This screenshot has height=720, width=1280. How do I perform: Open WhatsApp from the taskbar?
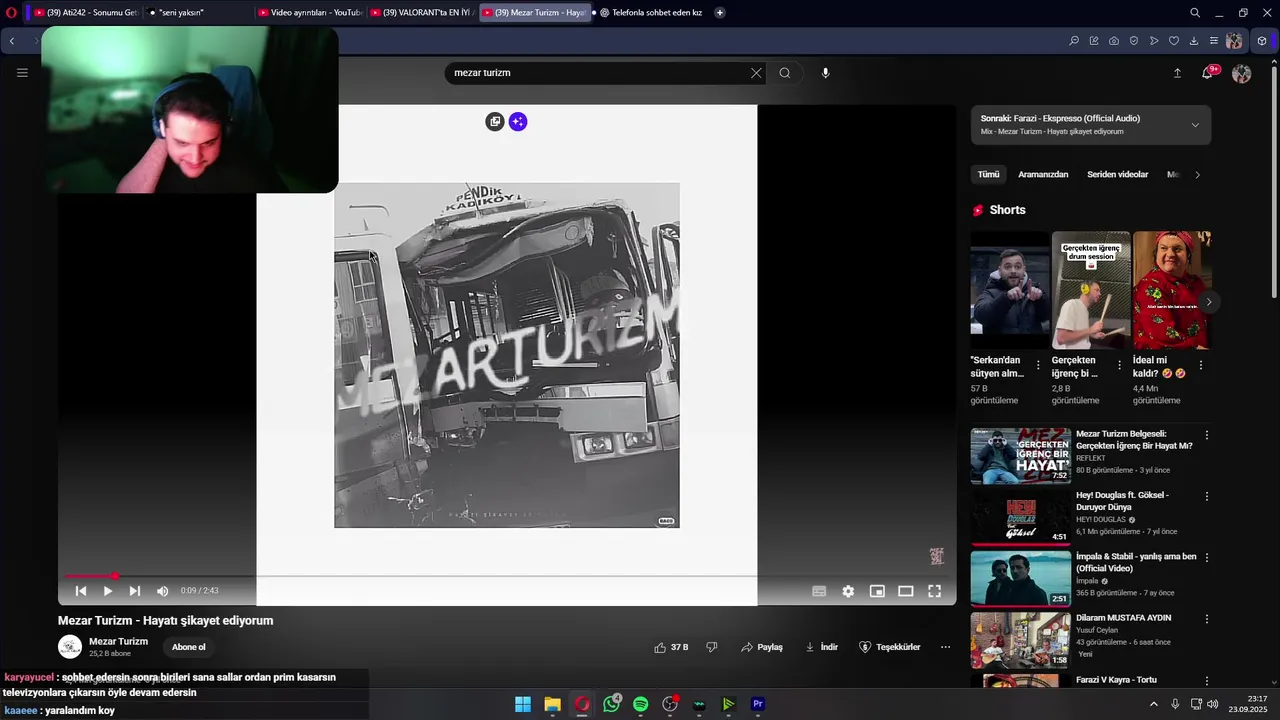coord(612,704)
